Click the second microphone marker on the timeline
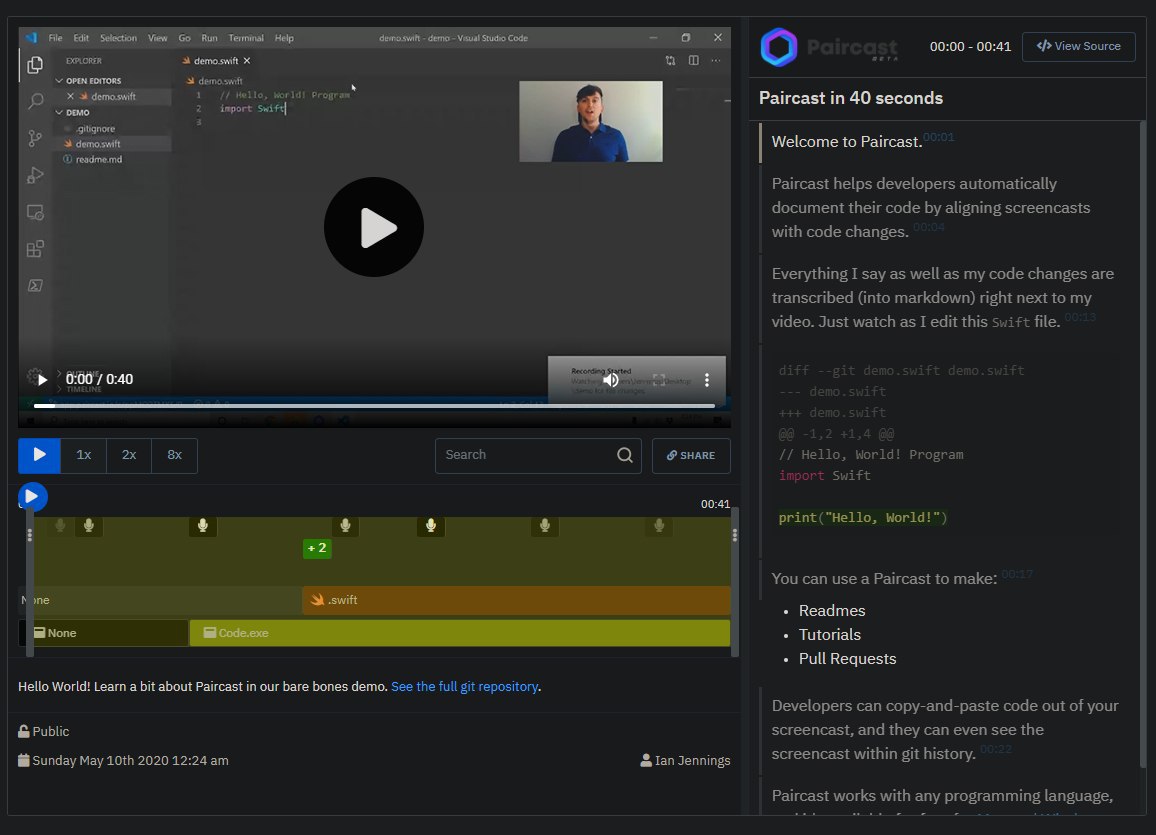 coord(88,525)
